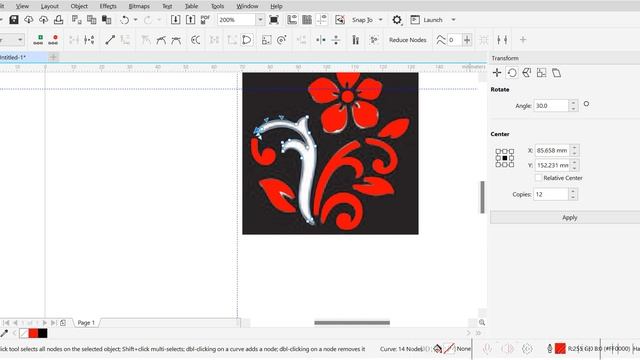
Task: Click the Convert to line icon
Action: [110, 40]
